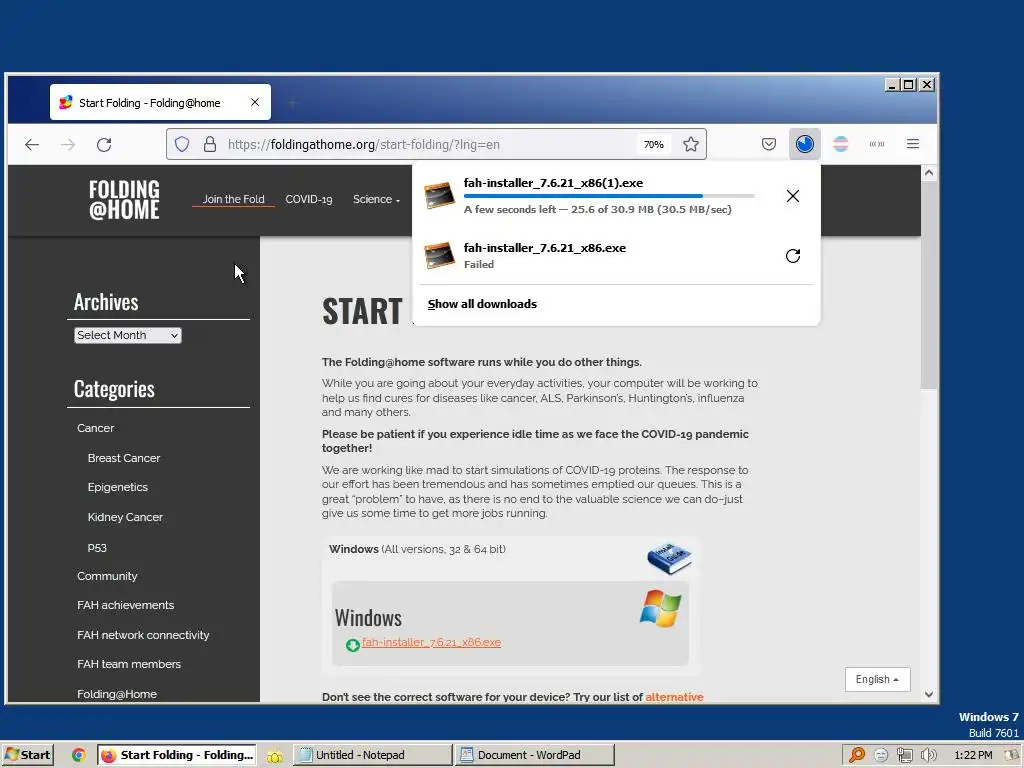The width and height of the screenshot is (1024, 768).
Task: Click the striped flag extension icon
Action: [840, 144]
